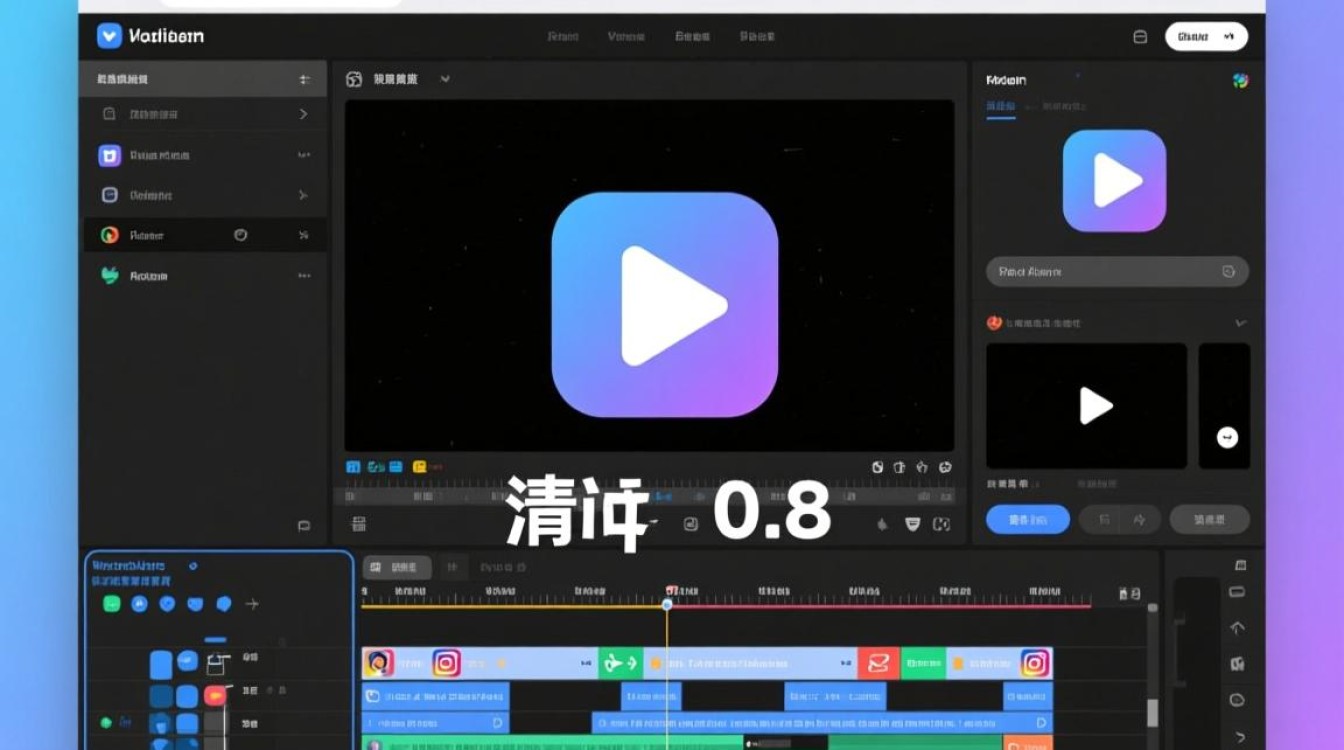
Task: Click the Instagram icon at start of first track
Action: pos(446,663)
